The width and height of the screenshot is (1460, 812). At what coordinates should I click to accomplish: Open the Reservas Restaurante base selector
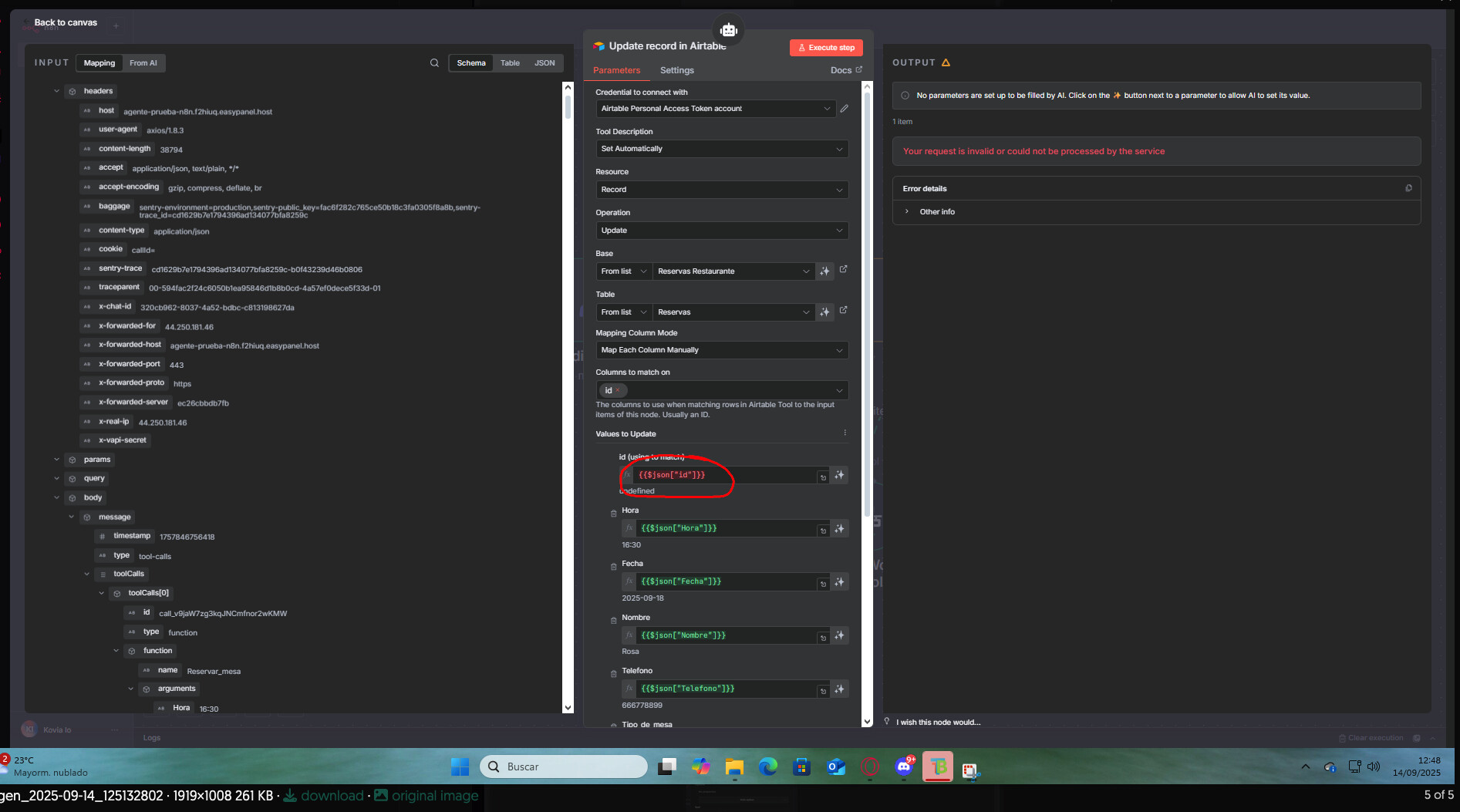point(733,271)
